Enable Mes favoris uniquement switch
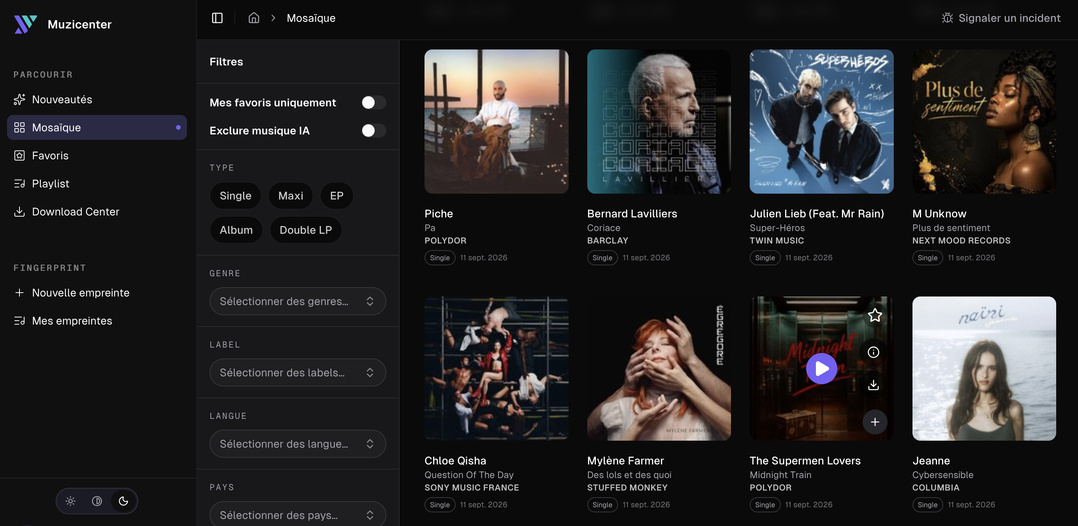Image resolution: width=1078 pixels, height=526 pixels. click(x=373, y=102)
